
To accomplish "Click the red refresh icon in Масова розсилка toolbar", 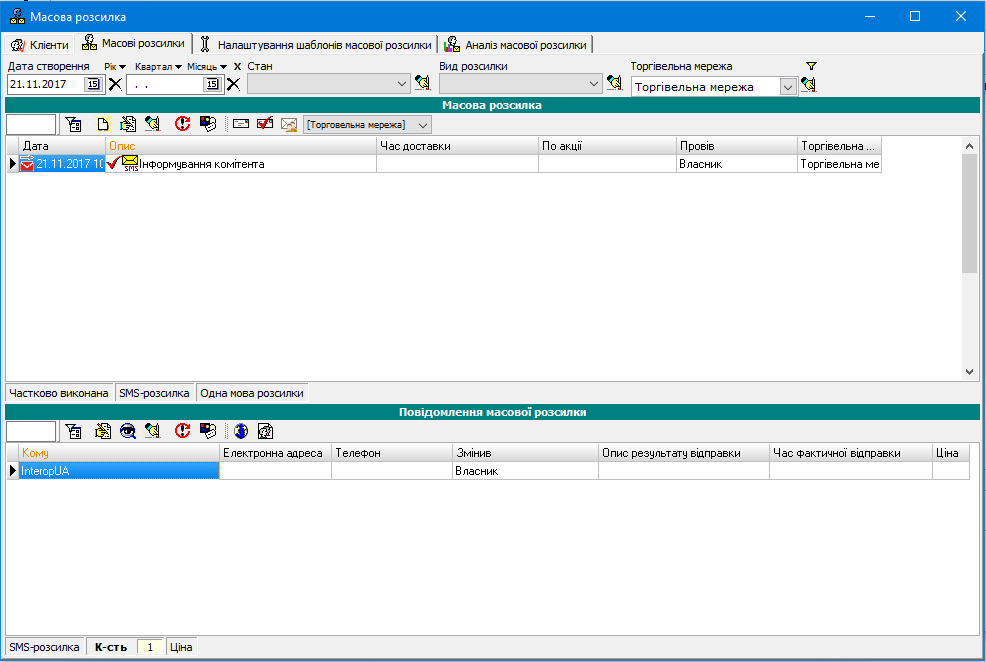I will coord(182,125).
